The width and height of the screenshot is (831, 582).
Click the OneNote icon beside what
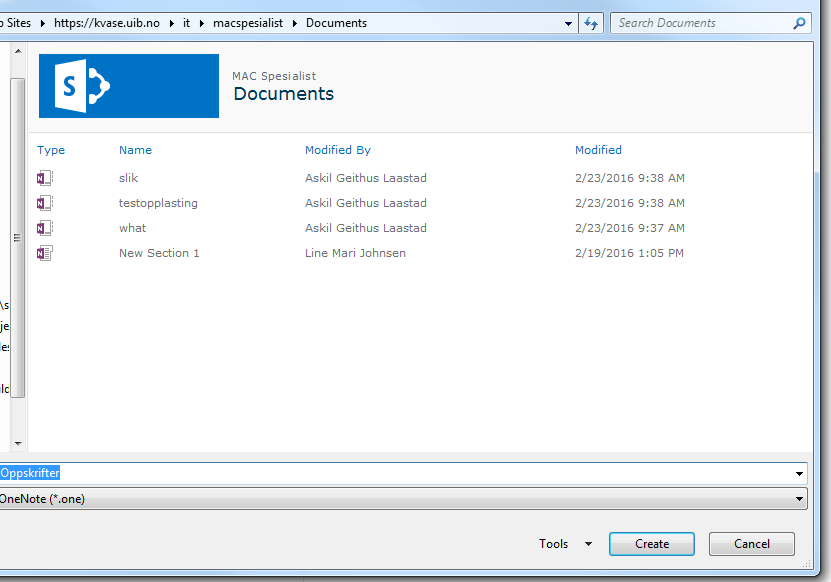[x=44, y=228]
